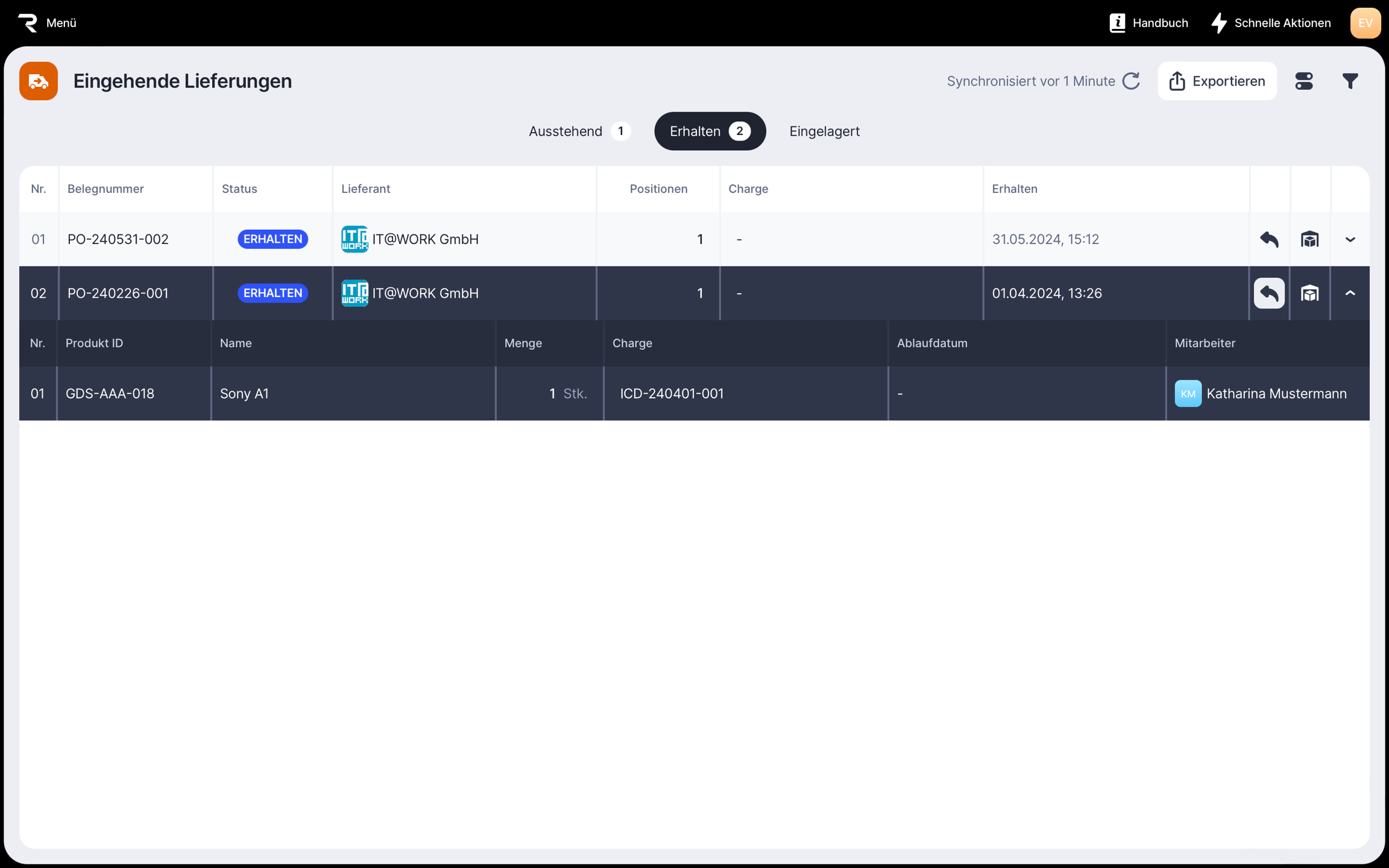Switch to the Eingelagert tab

coord(824,131)
